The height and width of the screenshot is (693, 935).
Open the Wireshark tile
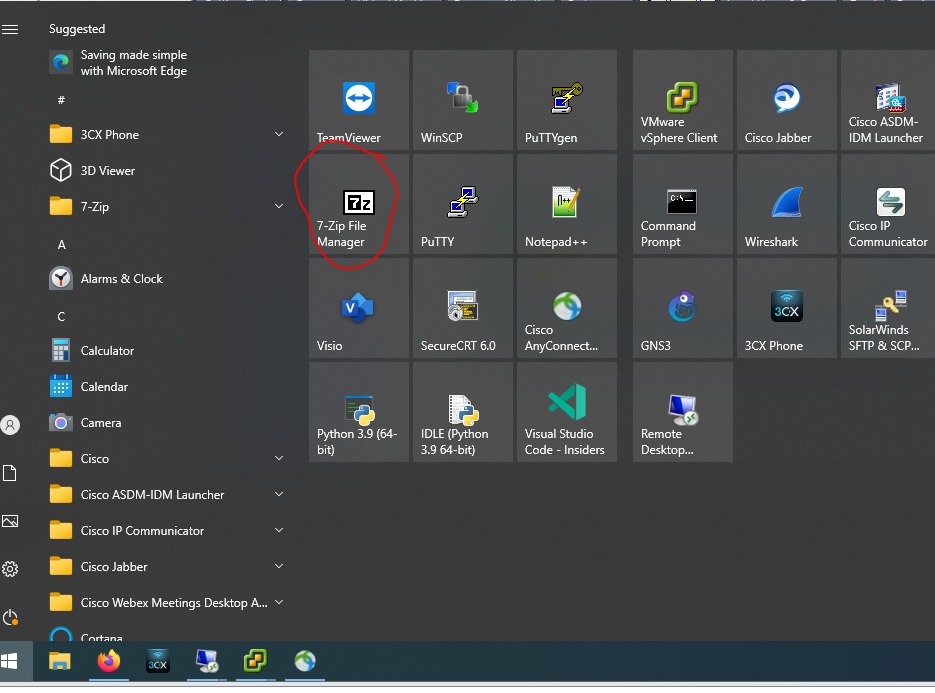[x=786, y=204]
